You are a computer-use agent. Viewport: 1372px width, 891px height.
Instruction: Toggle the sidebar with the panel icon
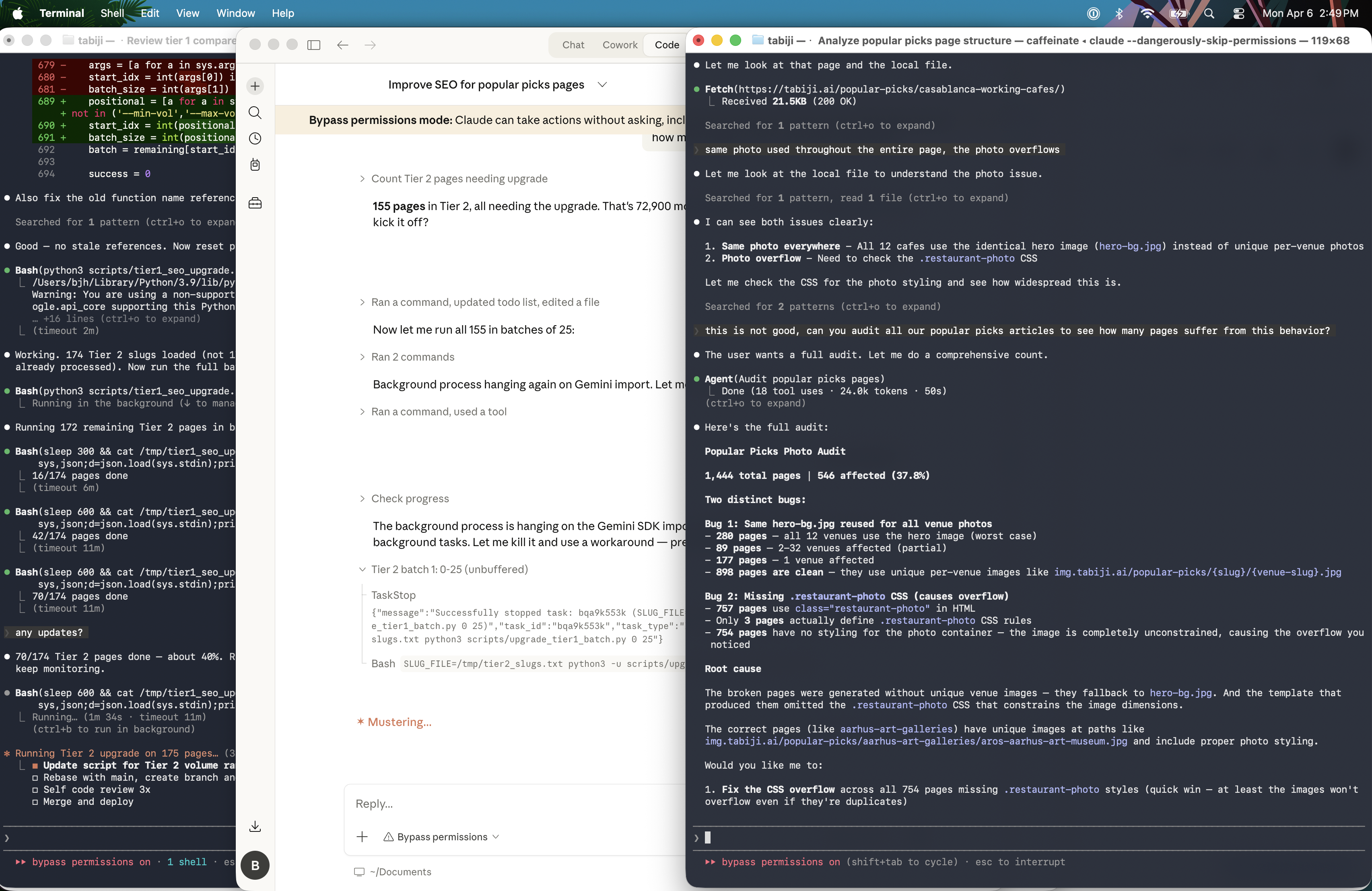[313, 44]
